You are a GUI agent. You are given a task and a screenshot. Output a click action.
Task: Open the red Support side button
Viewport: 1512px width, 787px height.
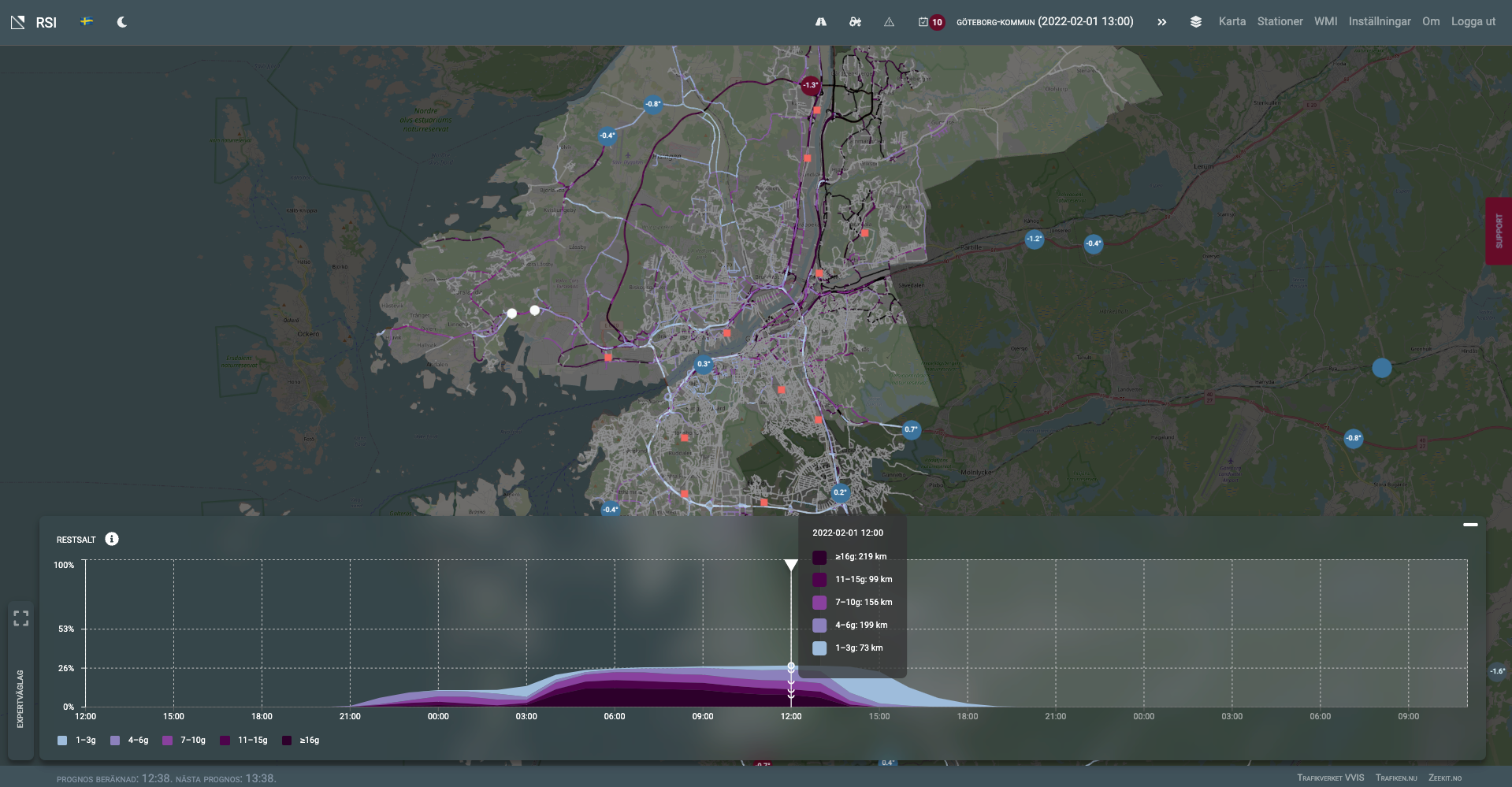click(x=1498, y=231)
